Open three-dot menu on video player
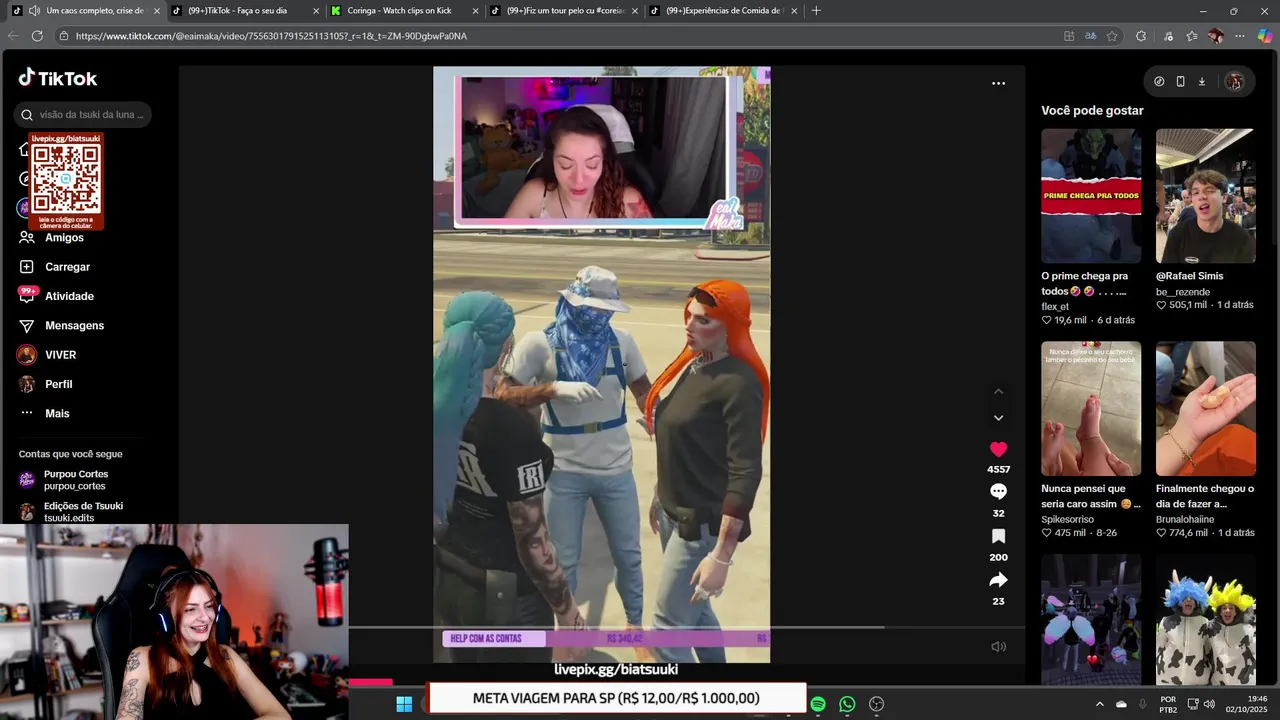 (998, 83)
